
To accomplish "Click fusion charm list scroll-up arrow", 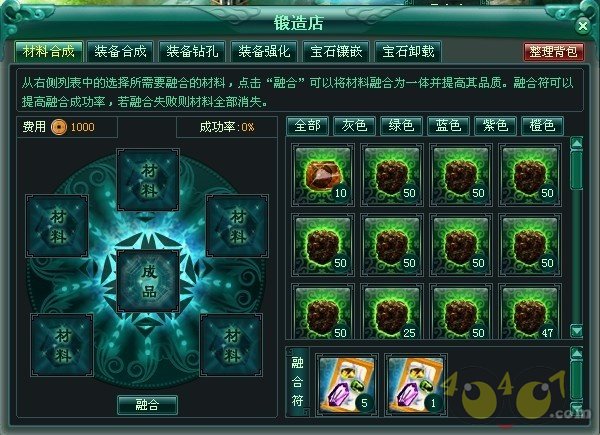I will pos(576,354).
